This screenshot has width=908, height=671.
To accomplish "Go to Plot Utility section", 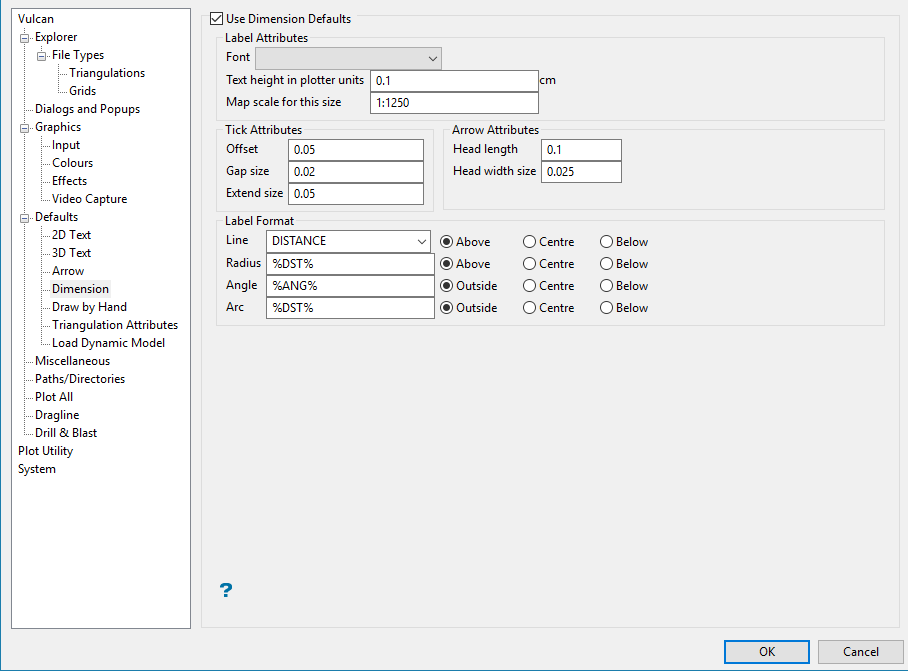I will tap(45, 451).
